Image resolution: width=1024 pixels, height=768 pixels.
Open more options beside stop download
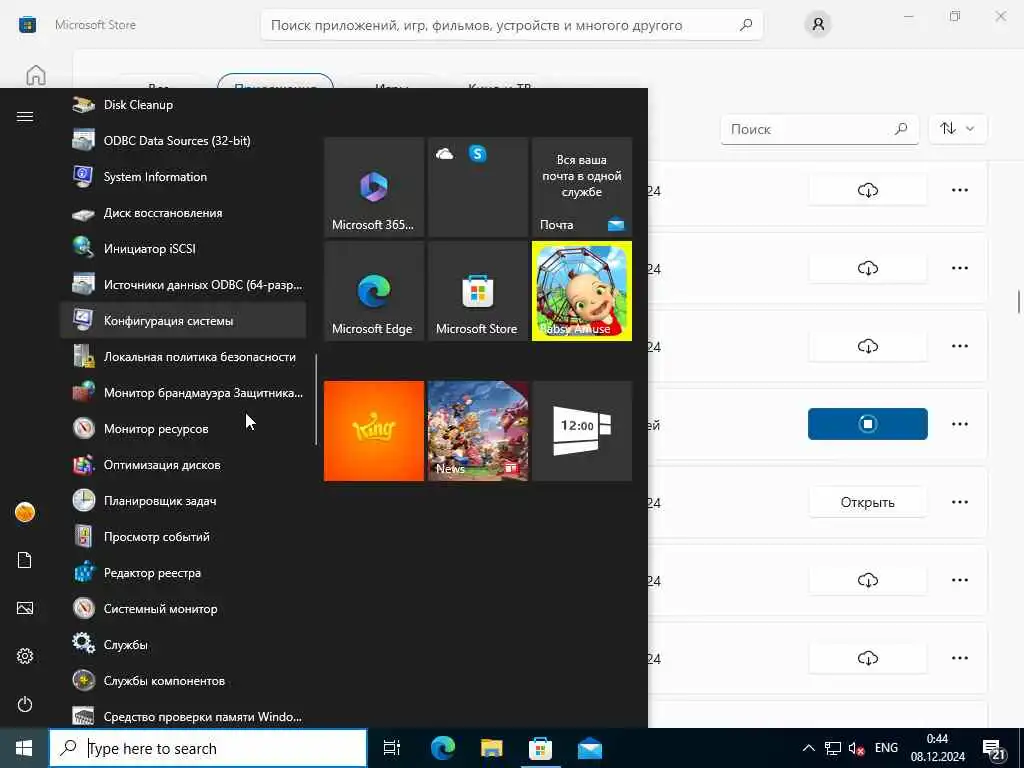coord(959,424)
